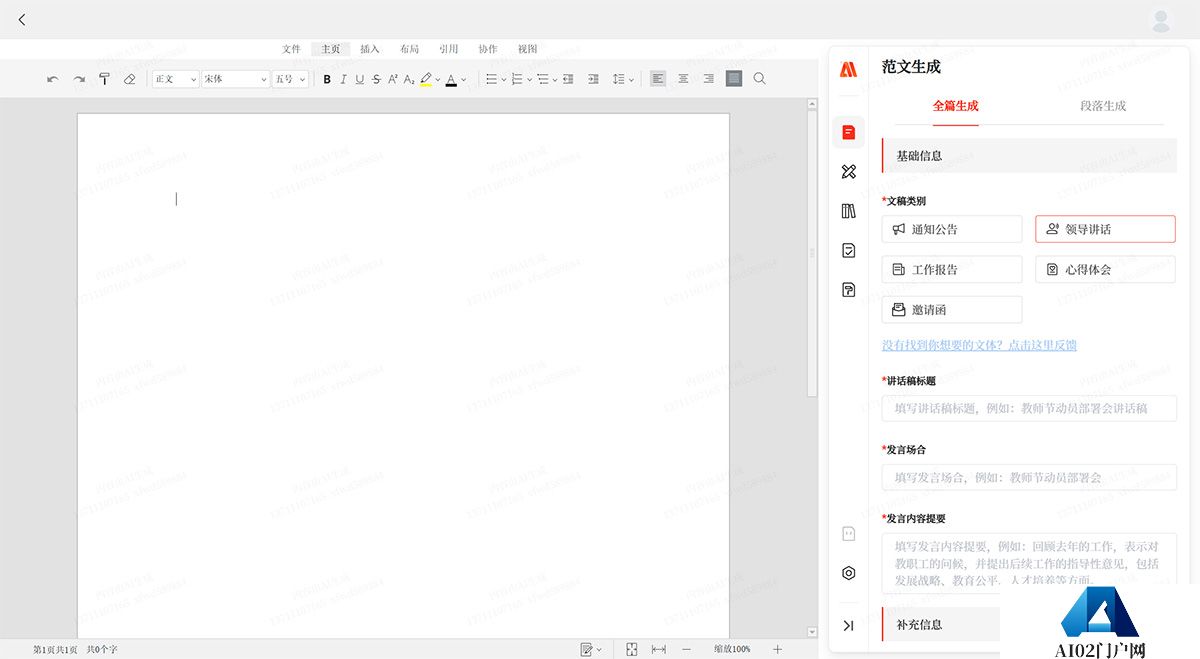
Task: Expand the font color dropdown arrow
Action: [x=463, y=79]
